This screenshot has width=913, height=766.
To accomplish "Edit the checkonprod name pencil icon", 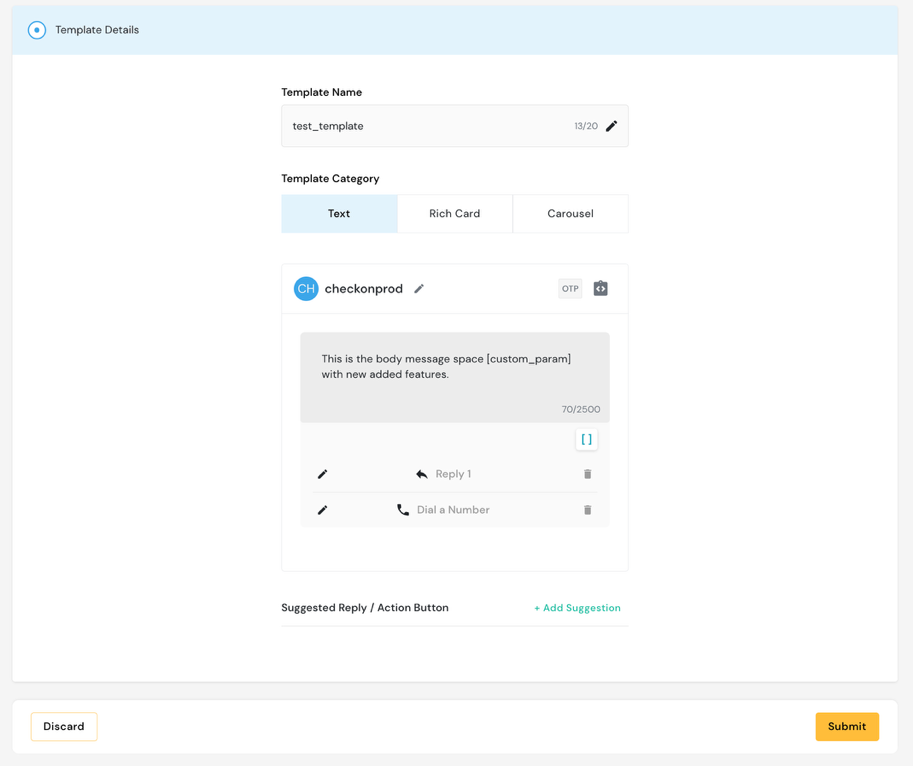I will pos(419,289).
